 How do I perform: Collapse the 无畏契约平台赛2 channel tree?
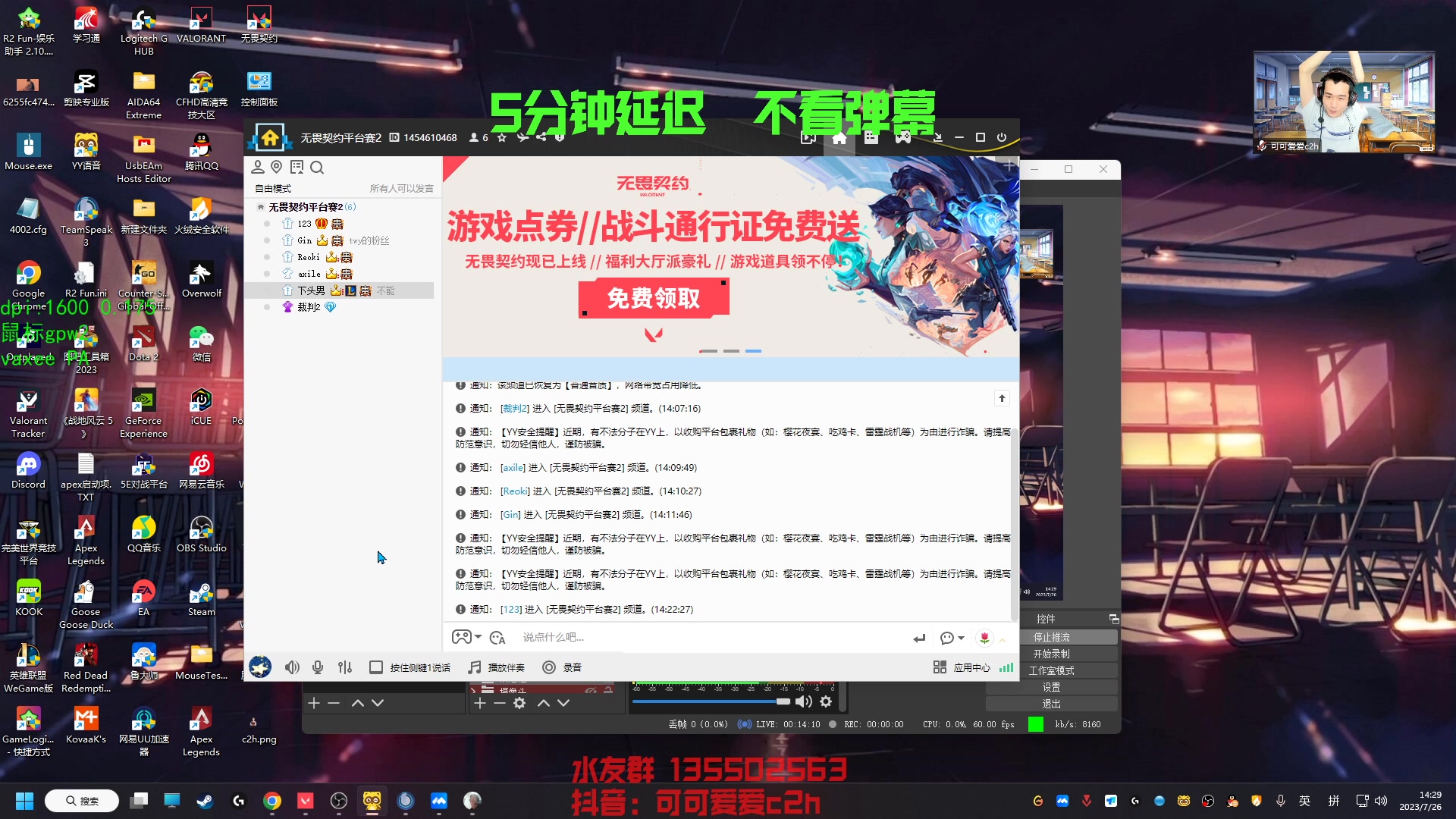pos(260,206)
